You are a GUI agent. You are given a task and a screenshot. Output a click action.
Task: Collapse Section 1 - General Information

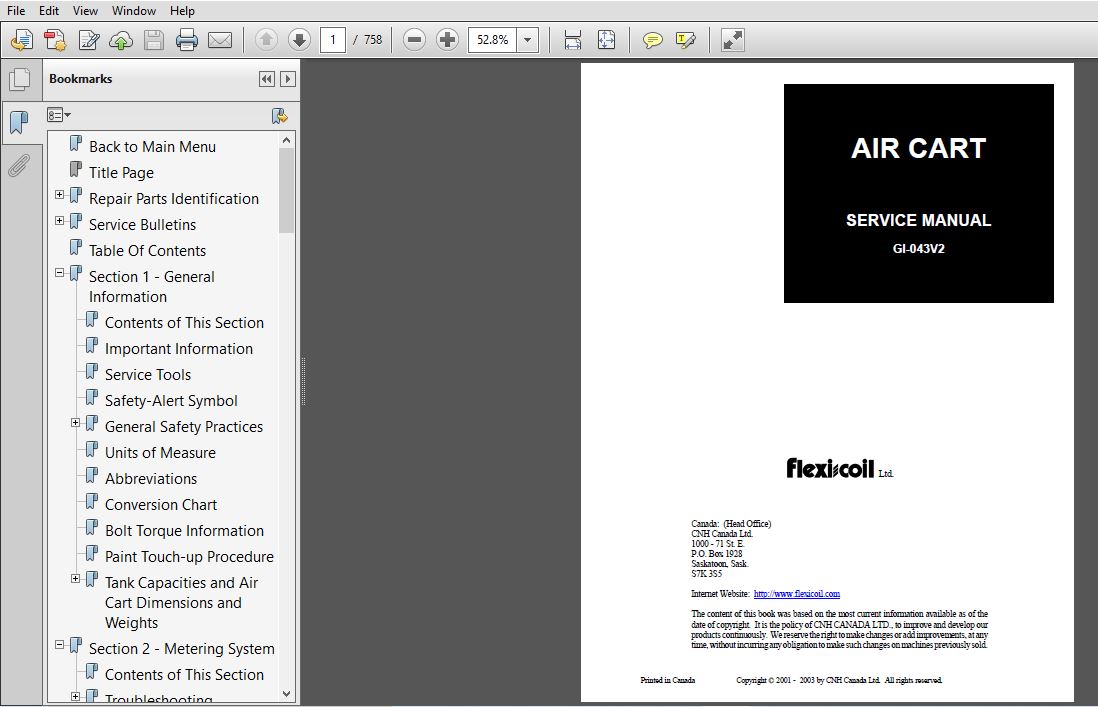60,273
